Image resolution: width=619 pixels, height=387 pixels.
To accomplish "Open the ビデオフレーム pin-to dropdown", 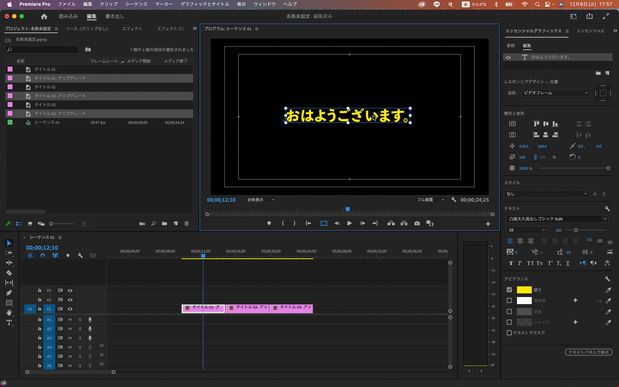I will 555,93.
